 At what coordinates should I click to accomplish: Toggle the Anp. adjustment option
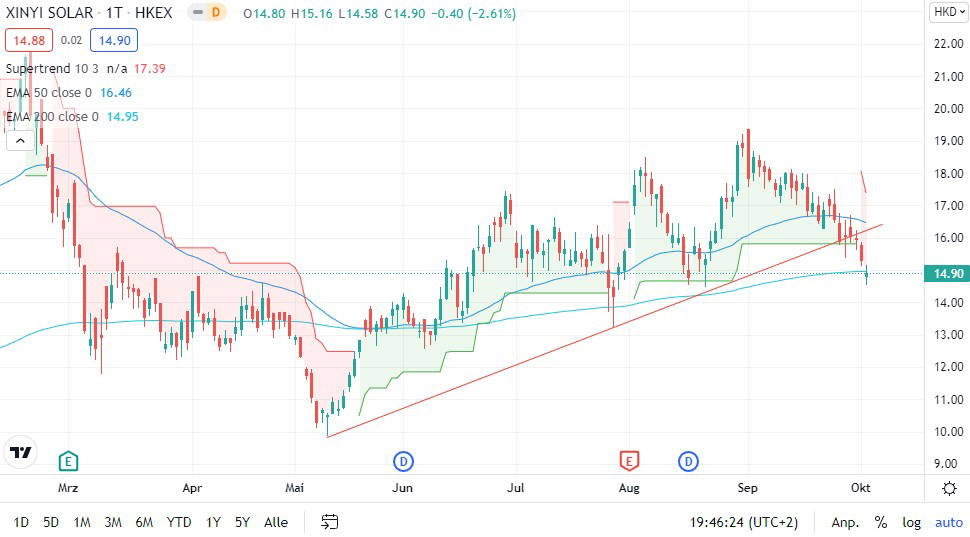tap(845, 522)
